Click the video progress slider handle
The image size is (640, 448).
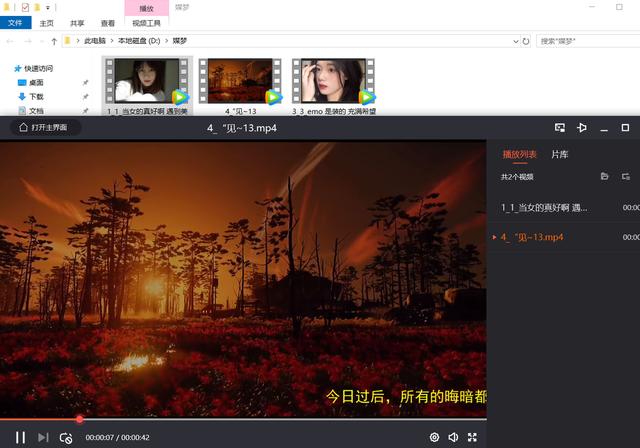[x=80, y=419]
